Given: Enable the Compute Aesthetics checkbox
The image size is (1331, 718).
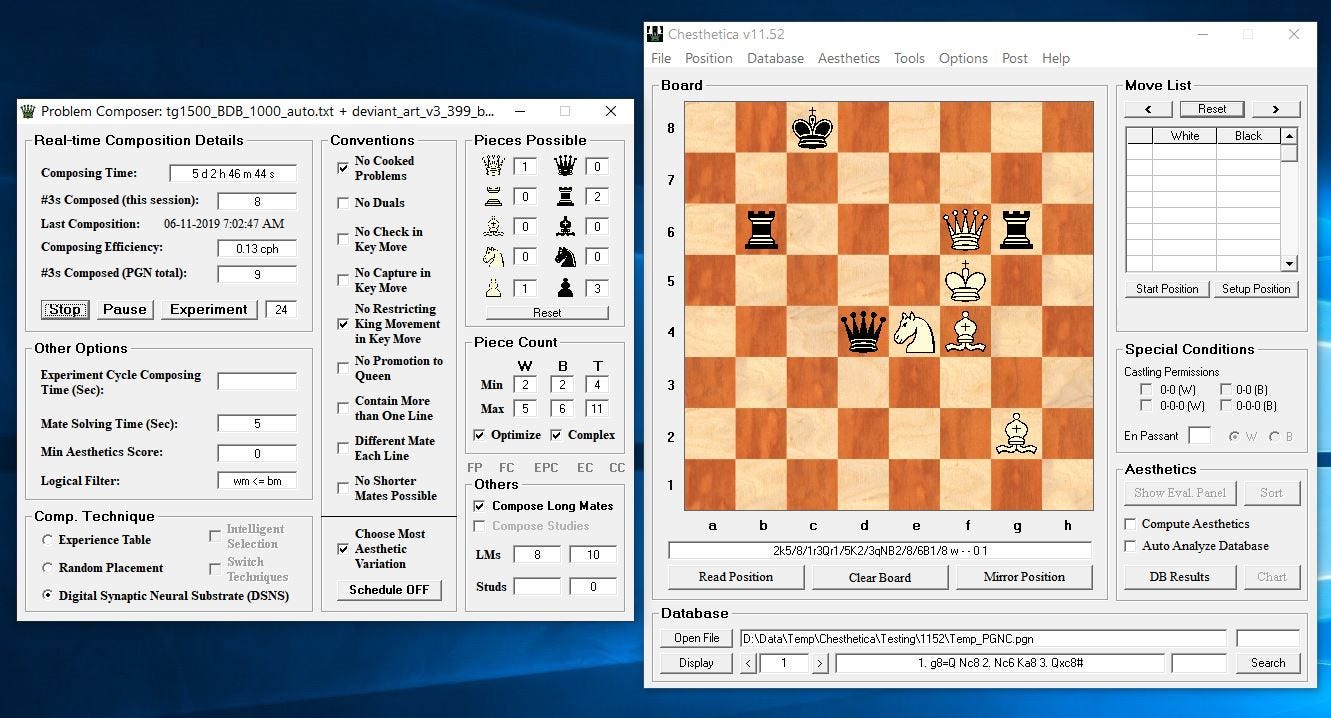Looking at the screenshot, I should click(1130, 524).
